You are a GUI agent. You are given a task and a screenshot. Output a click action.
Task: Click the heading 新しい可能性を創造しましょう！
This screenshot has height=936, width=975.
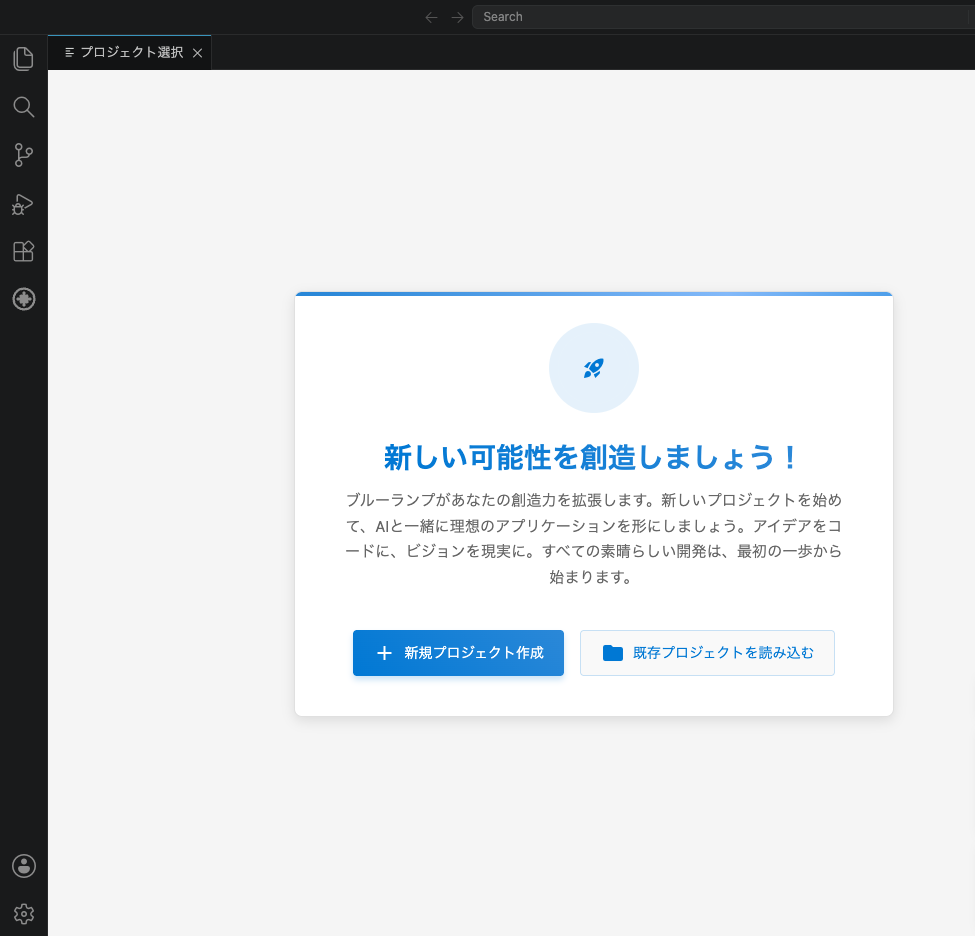tap(591, 457)
